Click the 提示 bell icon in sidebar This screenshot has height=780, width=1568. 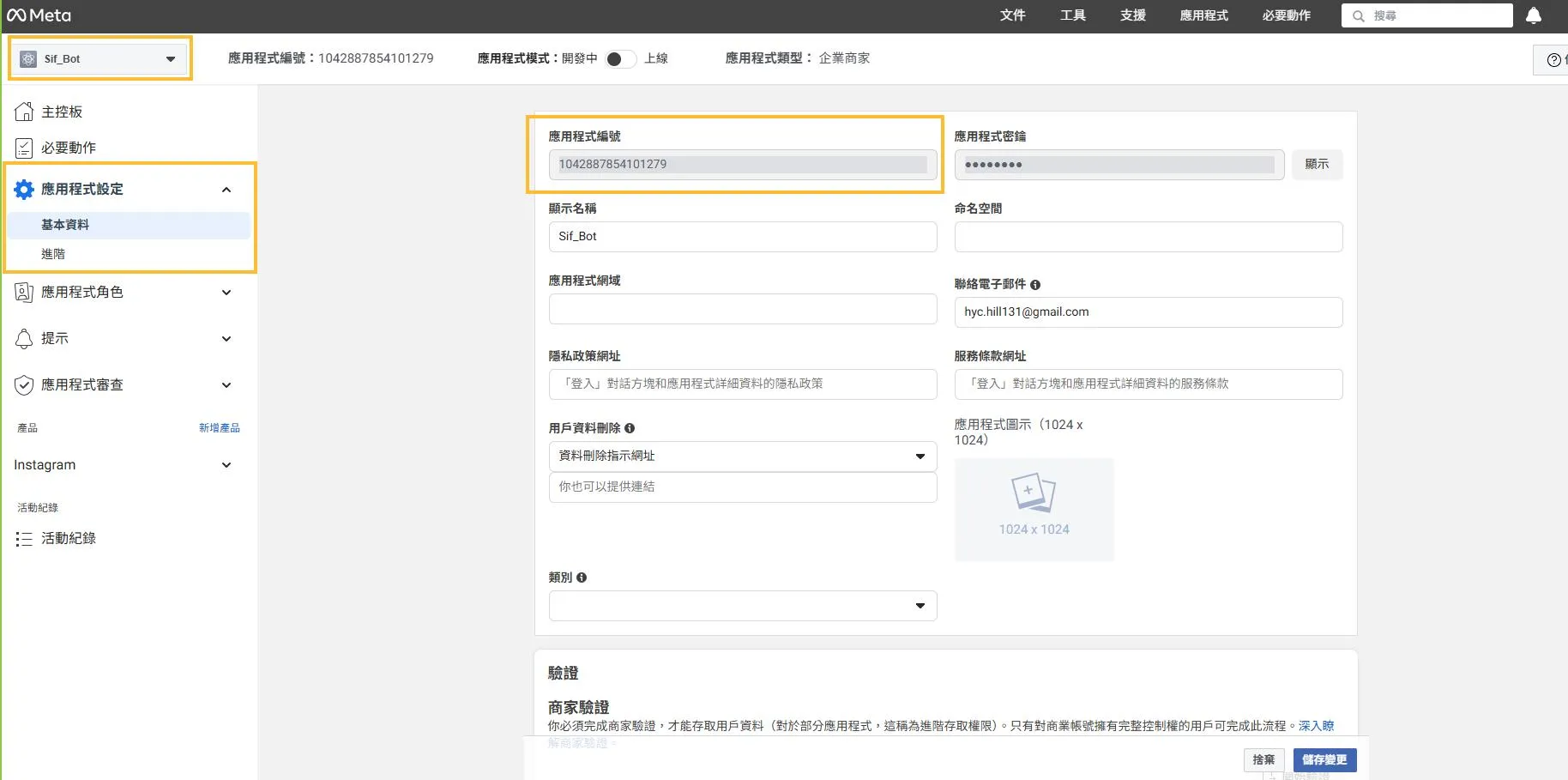pyautogui.click(x=23, y=338)
